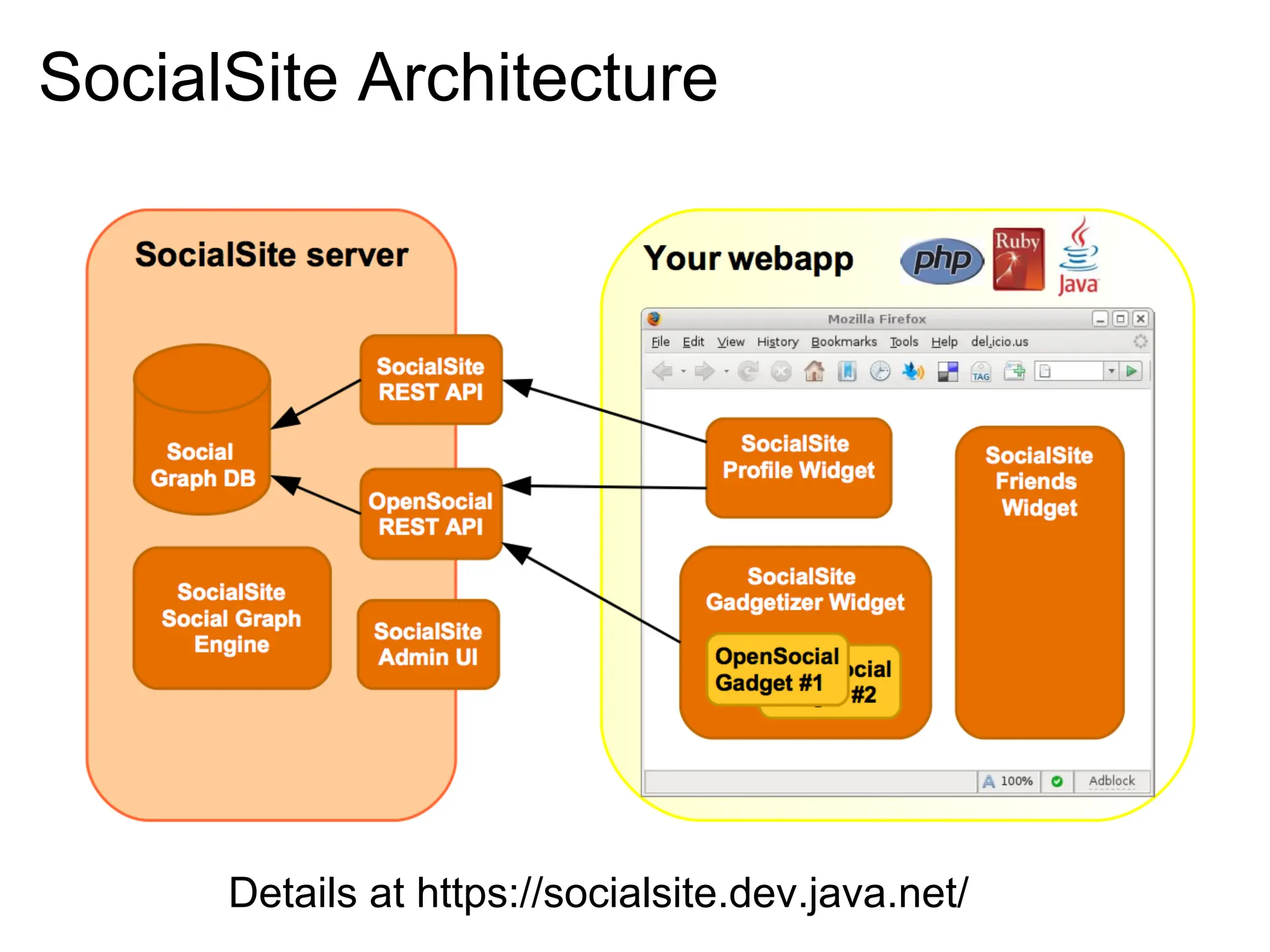
Task: Click the Adblock status bar button
Action: (1111, 781)
